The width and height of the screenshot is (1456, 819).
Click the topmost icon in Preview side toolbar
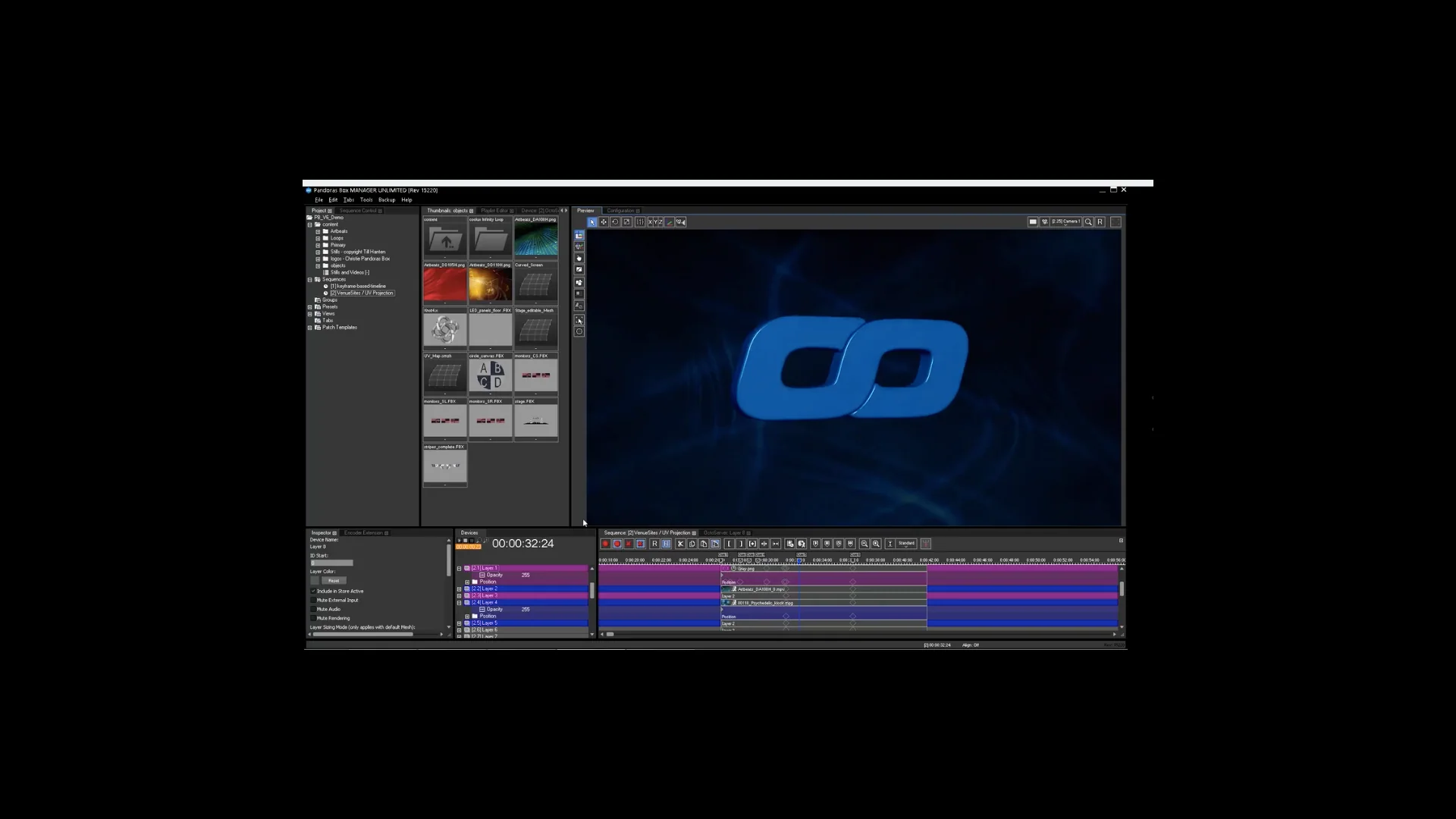pyautogui.click(x=579, y=236)
